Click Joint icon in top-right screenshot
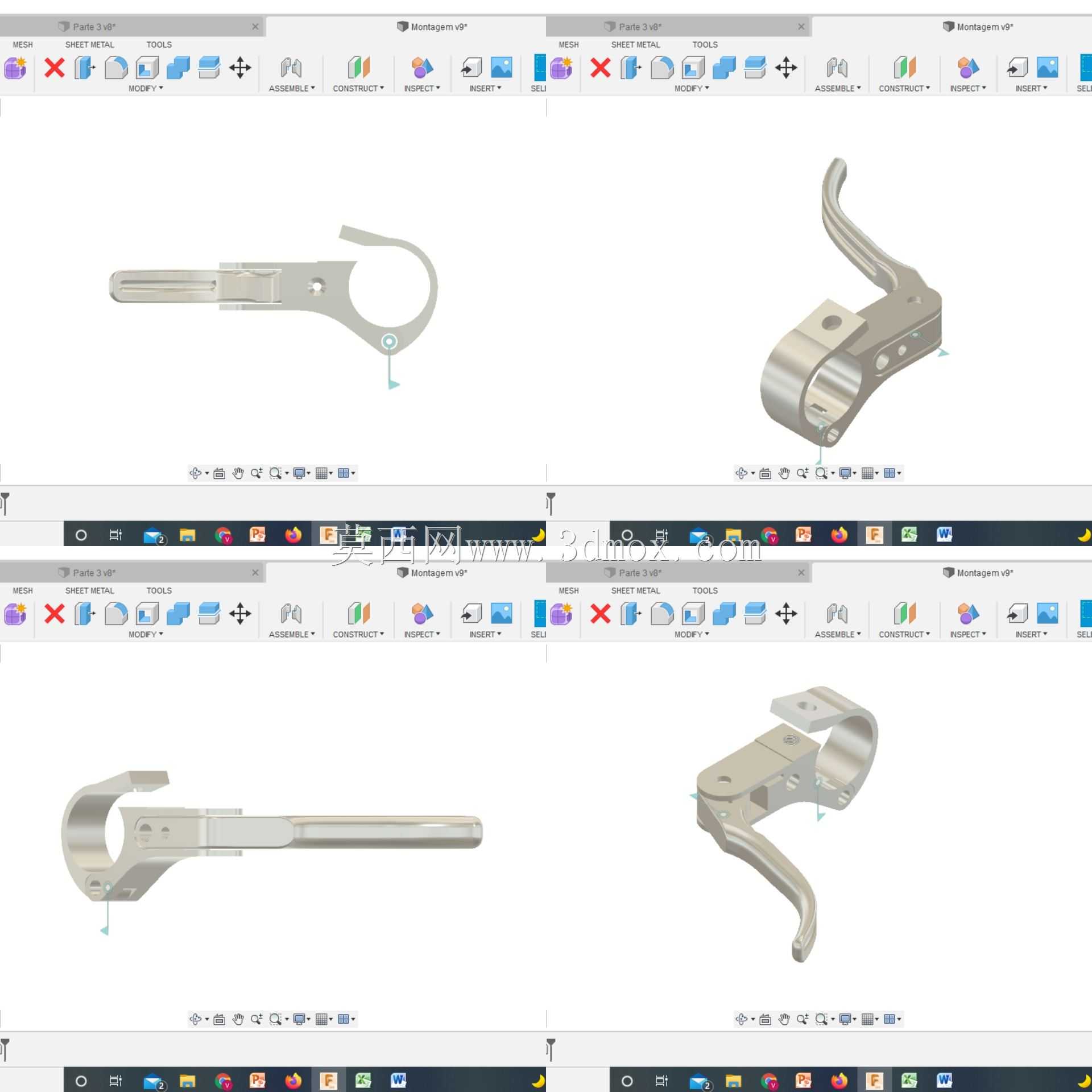 [x=837, y=68]
